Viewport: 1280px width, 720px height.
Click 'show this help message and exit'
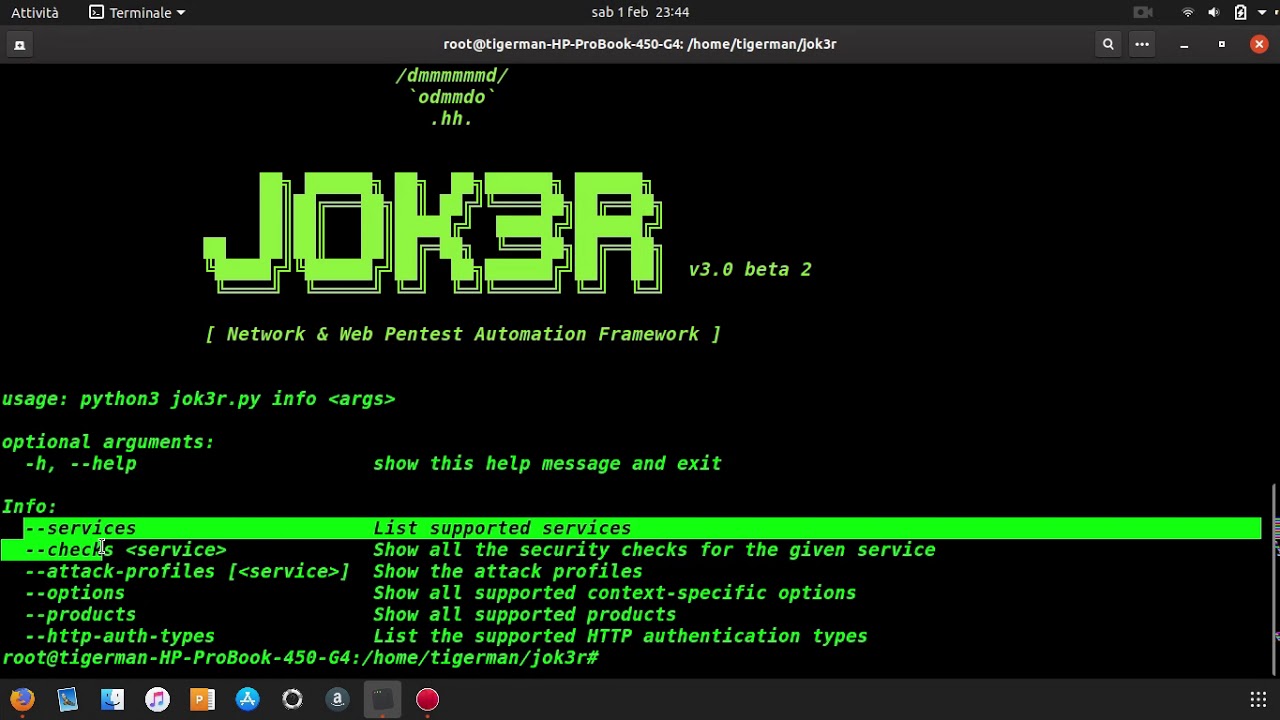547,463
